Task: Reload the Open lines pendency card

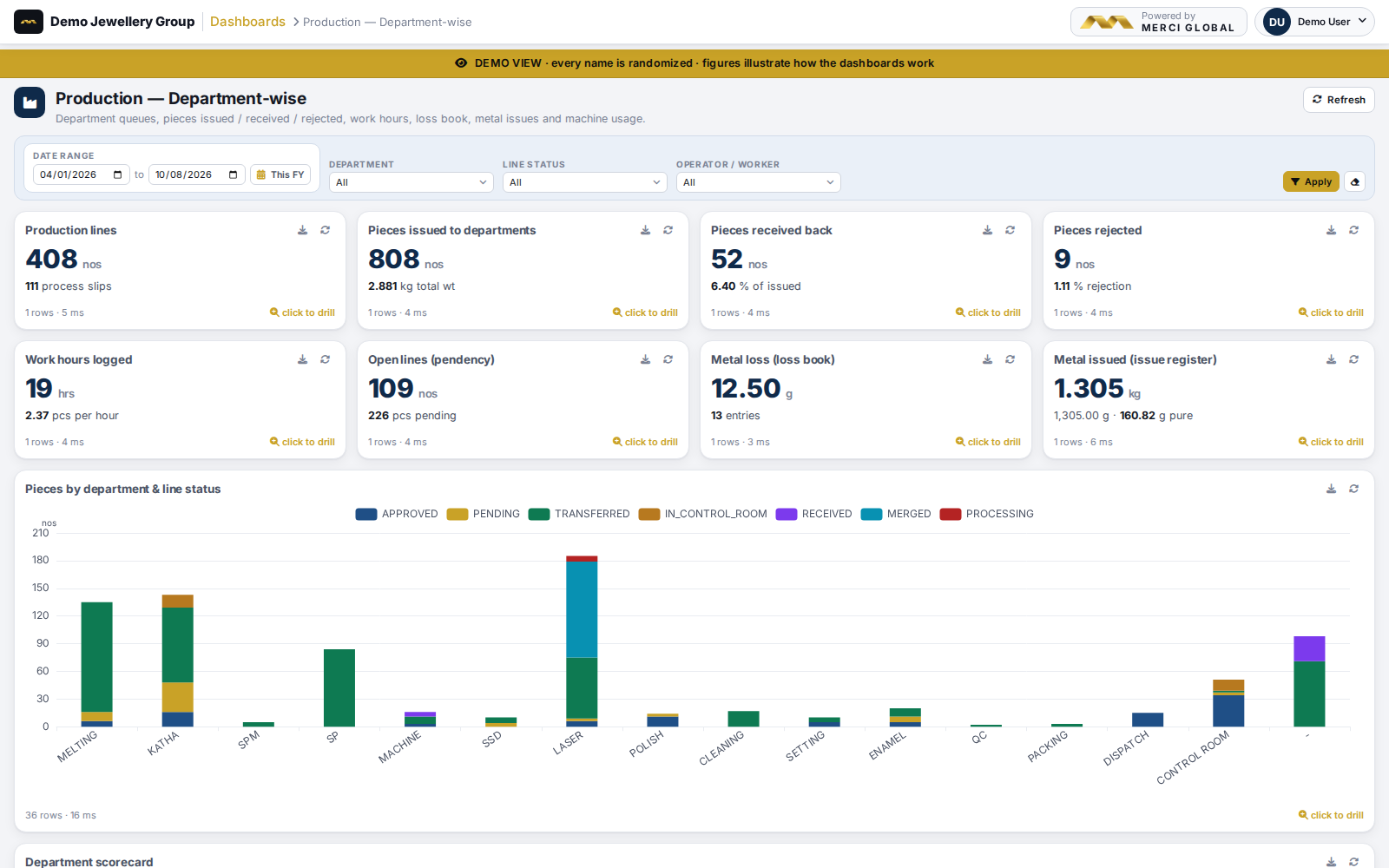Action: tap(668, 359)
